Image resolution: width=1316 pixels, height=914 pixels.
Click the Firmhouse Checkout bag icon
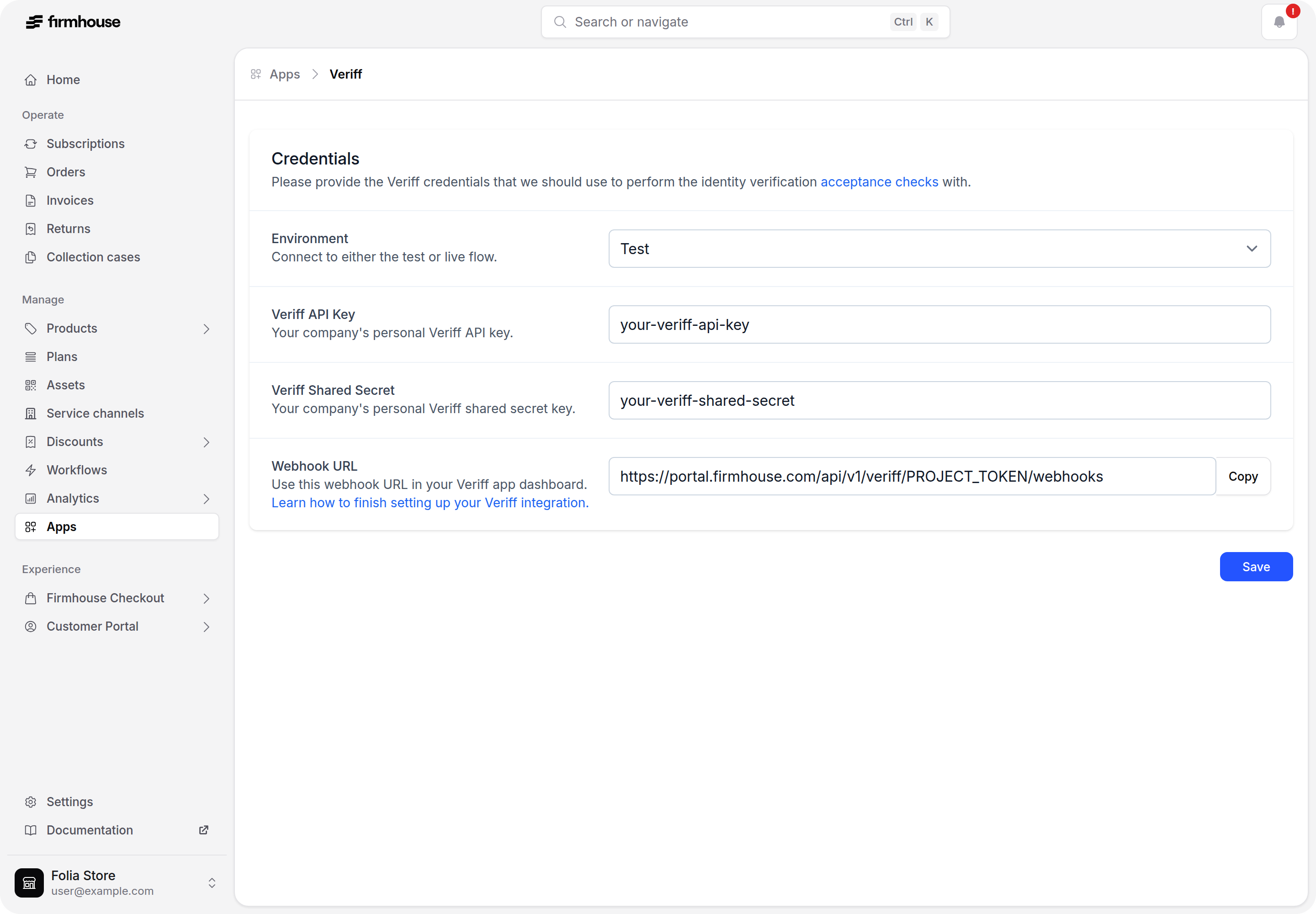tap(31, 598)
